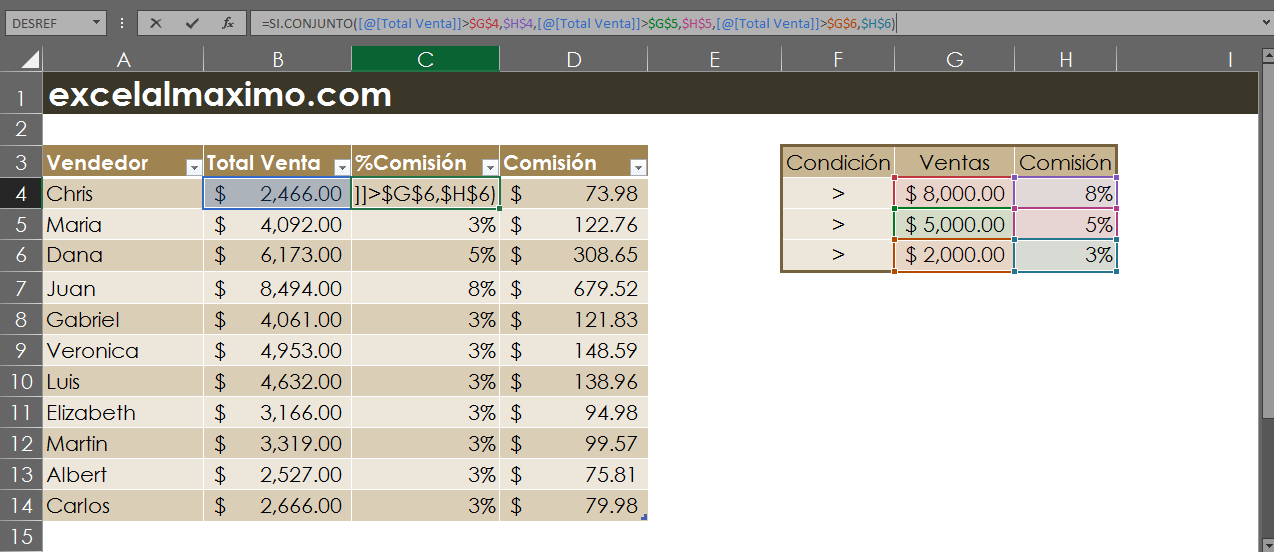Open the Total Venta filter dropdown
The height and width of the screenshot is (552, 1274).
click(x=342, y=168)
